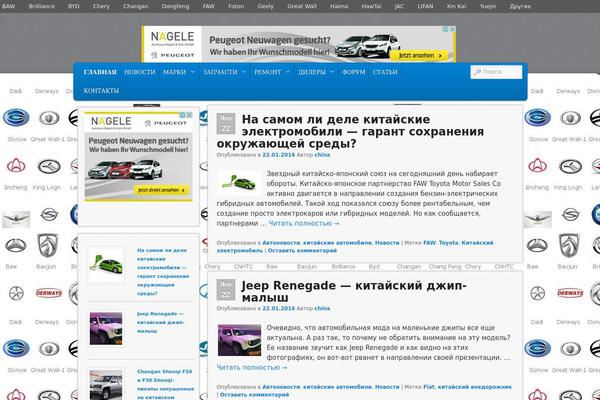This screenshot has height=400, width=600.
Task: Open the китайский внедорожник tag
Action: [474, 387]
